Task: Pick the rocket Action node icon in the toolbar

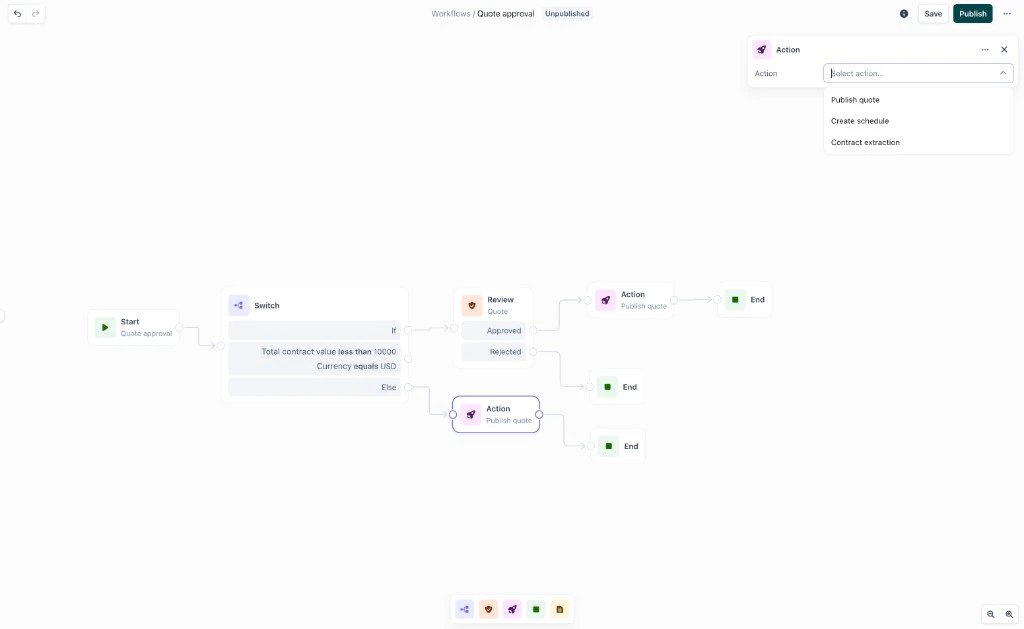Action: point(511,609)
